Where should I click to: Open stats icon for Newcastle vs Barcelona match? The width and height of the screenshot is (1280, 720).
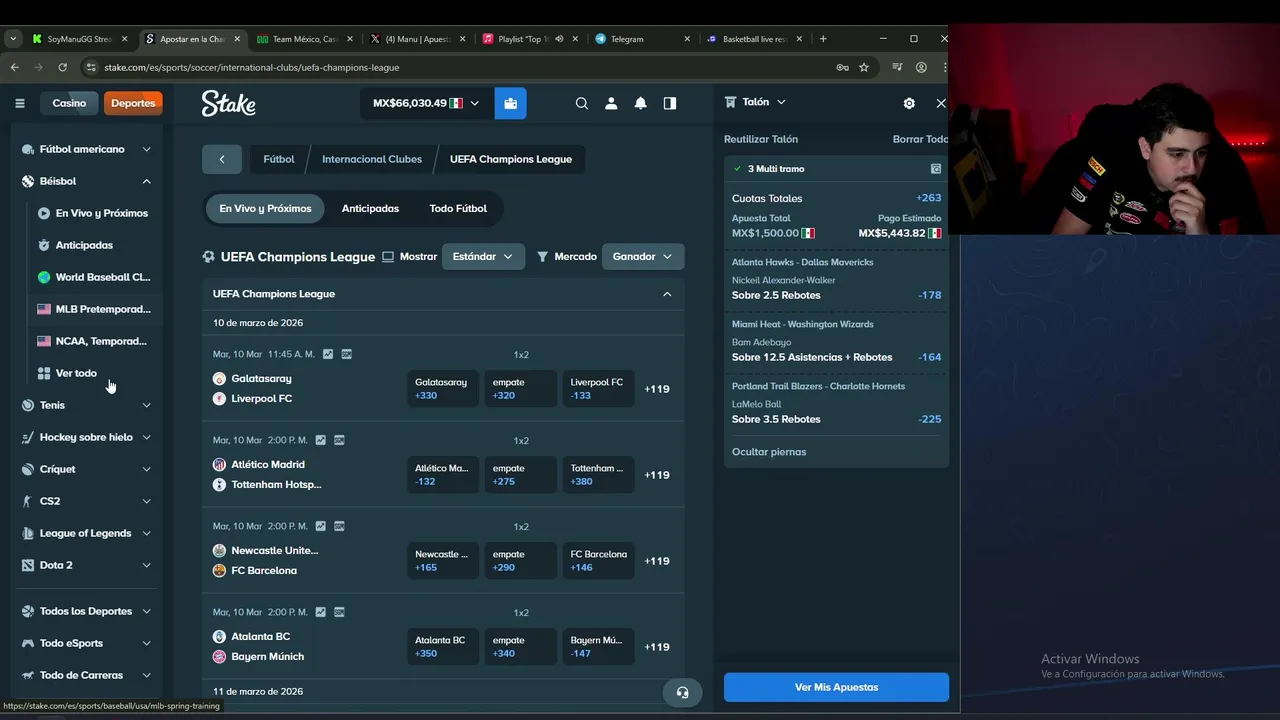(320, 526)
